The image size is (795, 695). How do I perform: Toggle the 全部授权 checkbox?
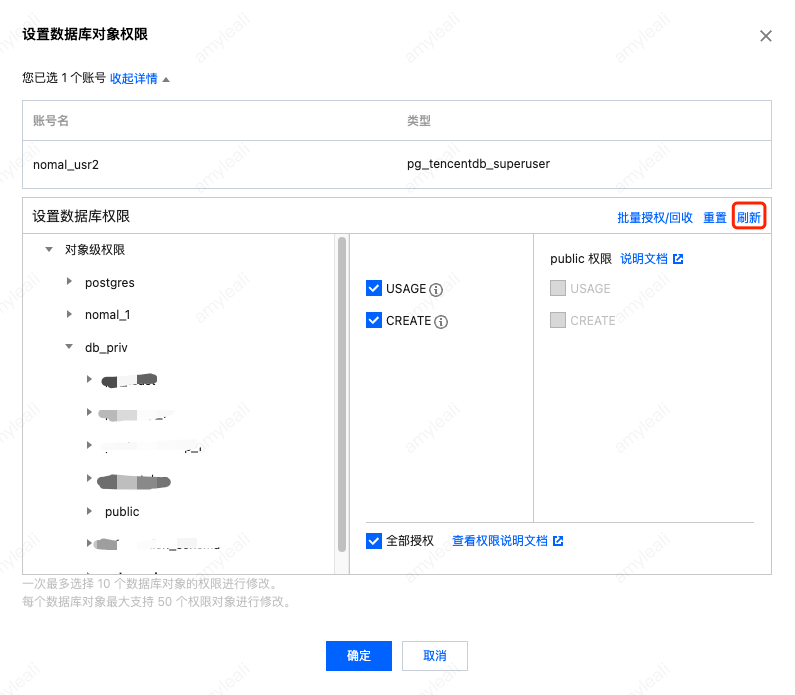click(x=374, y=541)
